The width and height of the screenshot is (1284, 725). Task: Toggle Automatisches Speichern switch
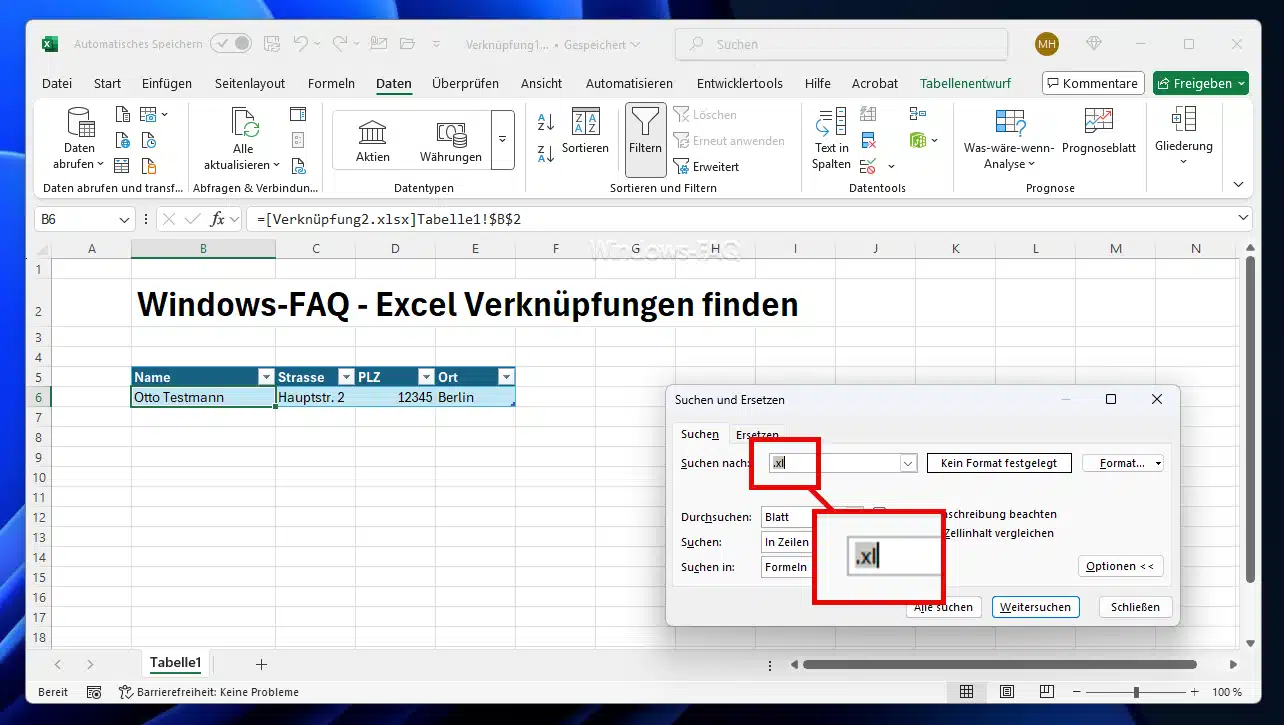pos(231,44)
